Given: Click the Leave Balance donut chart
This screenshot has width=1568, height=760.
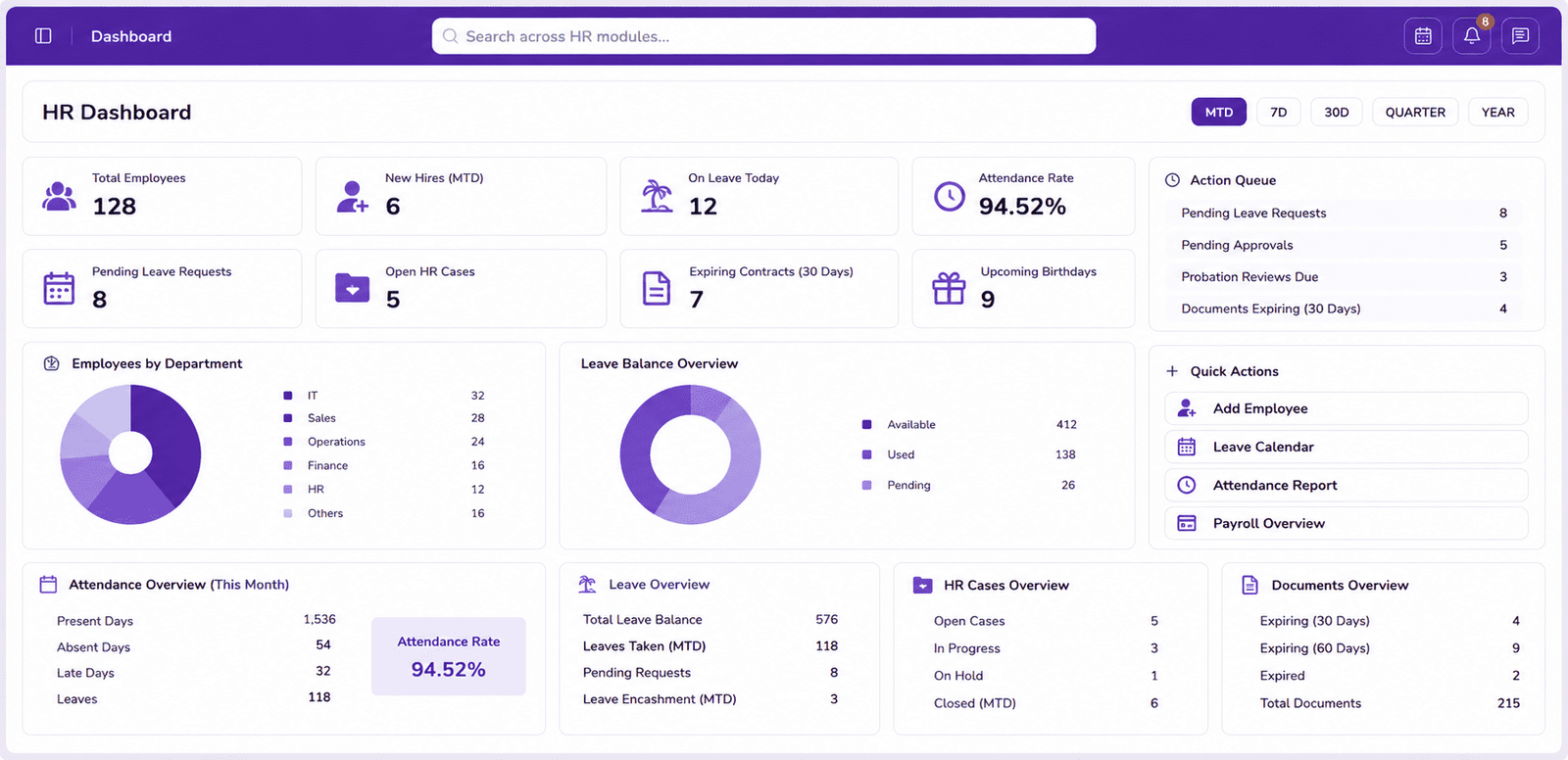Looking at the screenshot, I should point(690,454).
